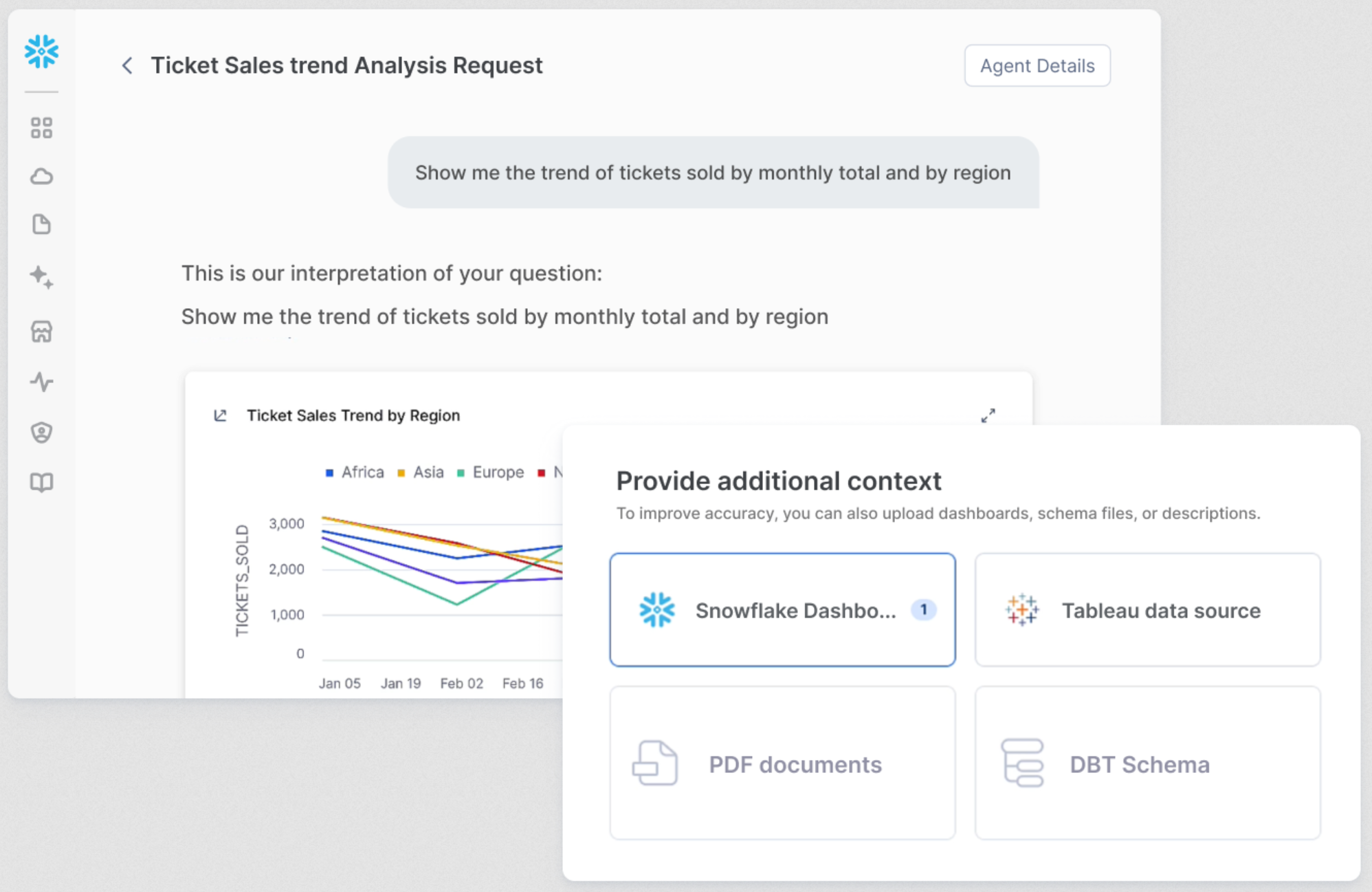Click the Africa blue legend swatch
Image resolution: width=1372 pixels, height=892 pixels.
coord(329,473)
